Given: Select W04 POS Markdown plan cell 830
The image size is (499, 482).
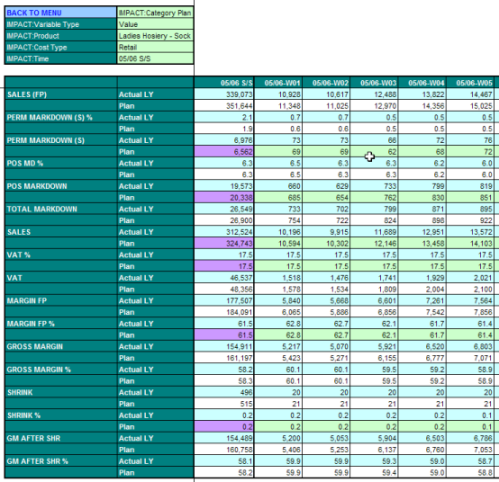Looking at the screenshot, I should click(x=422, y=198).
